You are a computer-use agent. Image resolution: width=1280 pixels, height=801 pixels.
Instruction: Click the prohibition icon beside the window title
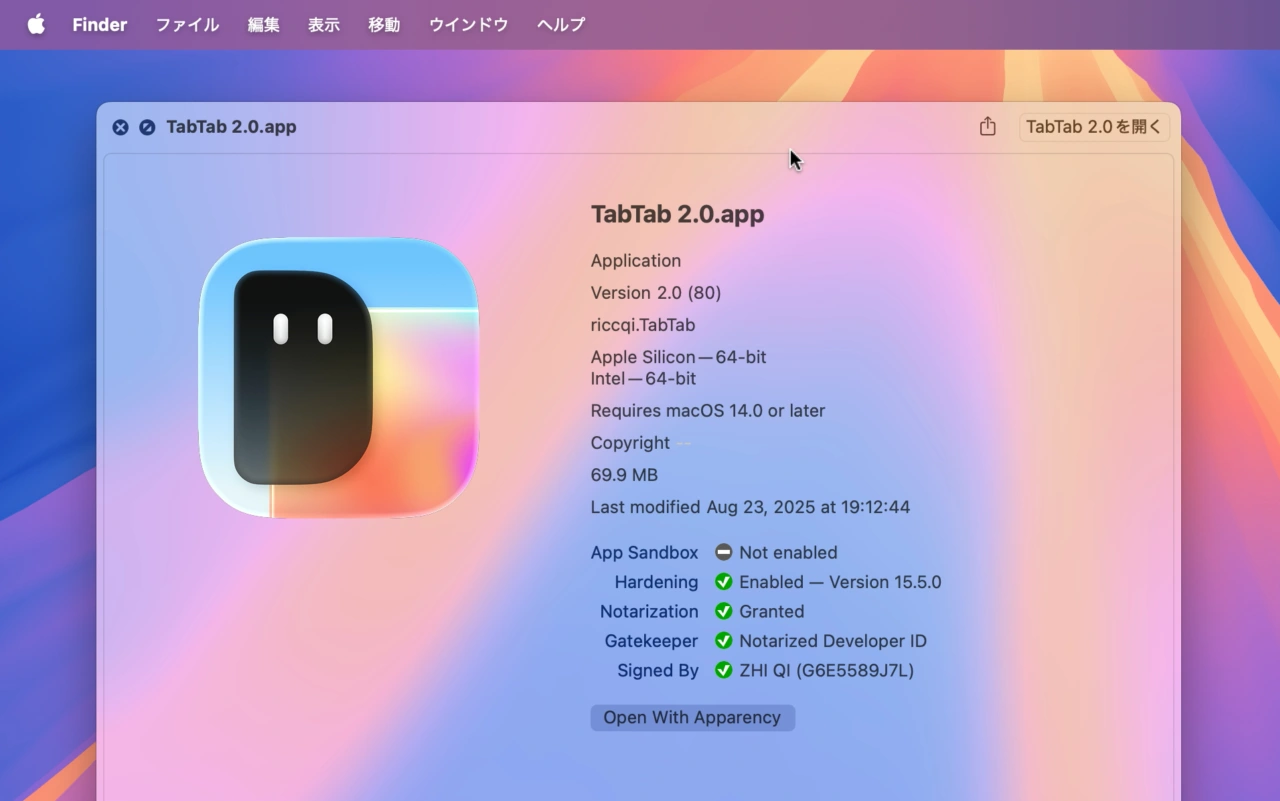147,127
